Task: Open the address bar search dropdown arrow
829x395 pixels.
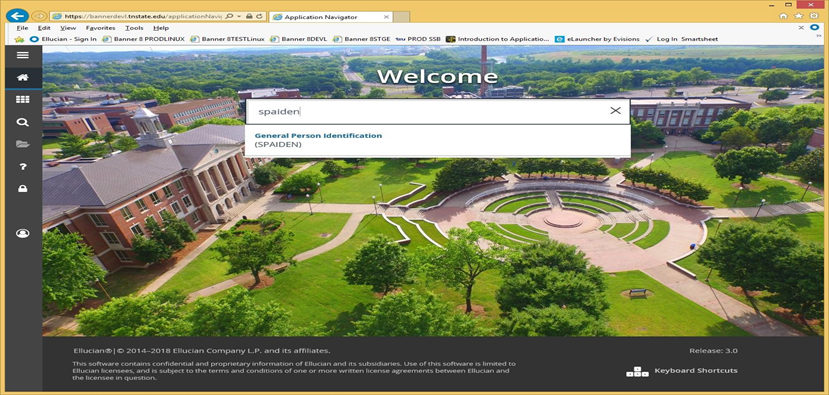Action: pyautogui.click(x=238, y=16)
